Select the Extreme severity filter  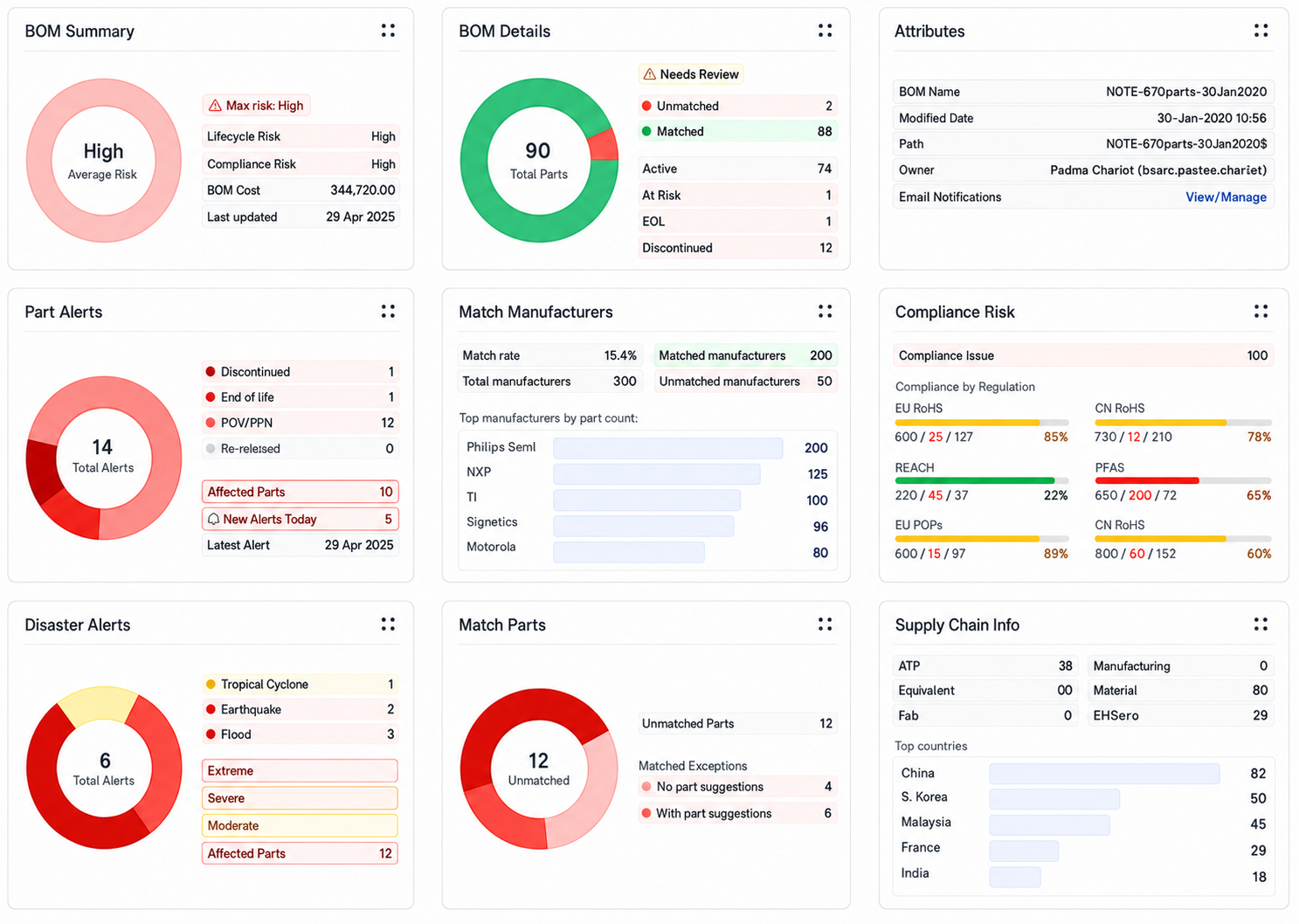pos(300,770)
